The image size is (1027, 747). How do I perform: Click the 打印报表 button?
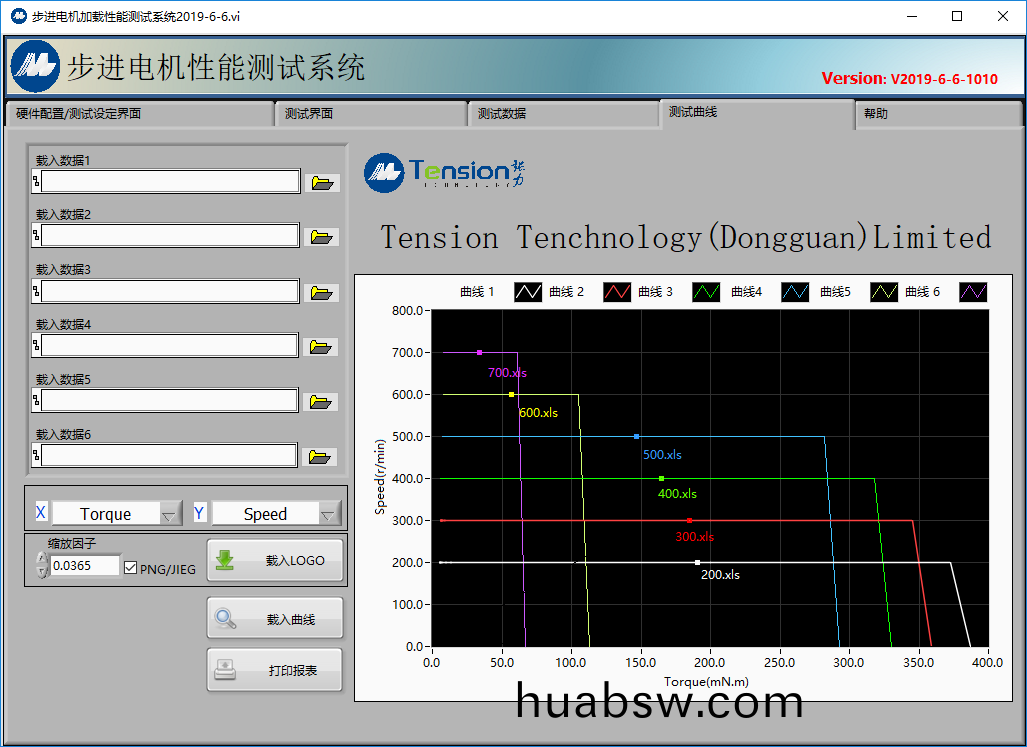[275, 670]
